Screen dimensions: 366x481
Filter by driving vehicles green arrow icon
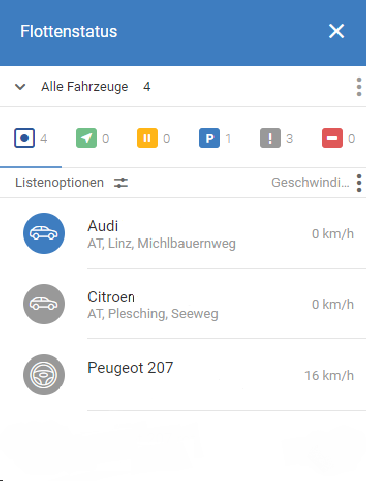point(86,138)
